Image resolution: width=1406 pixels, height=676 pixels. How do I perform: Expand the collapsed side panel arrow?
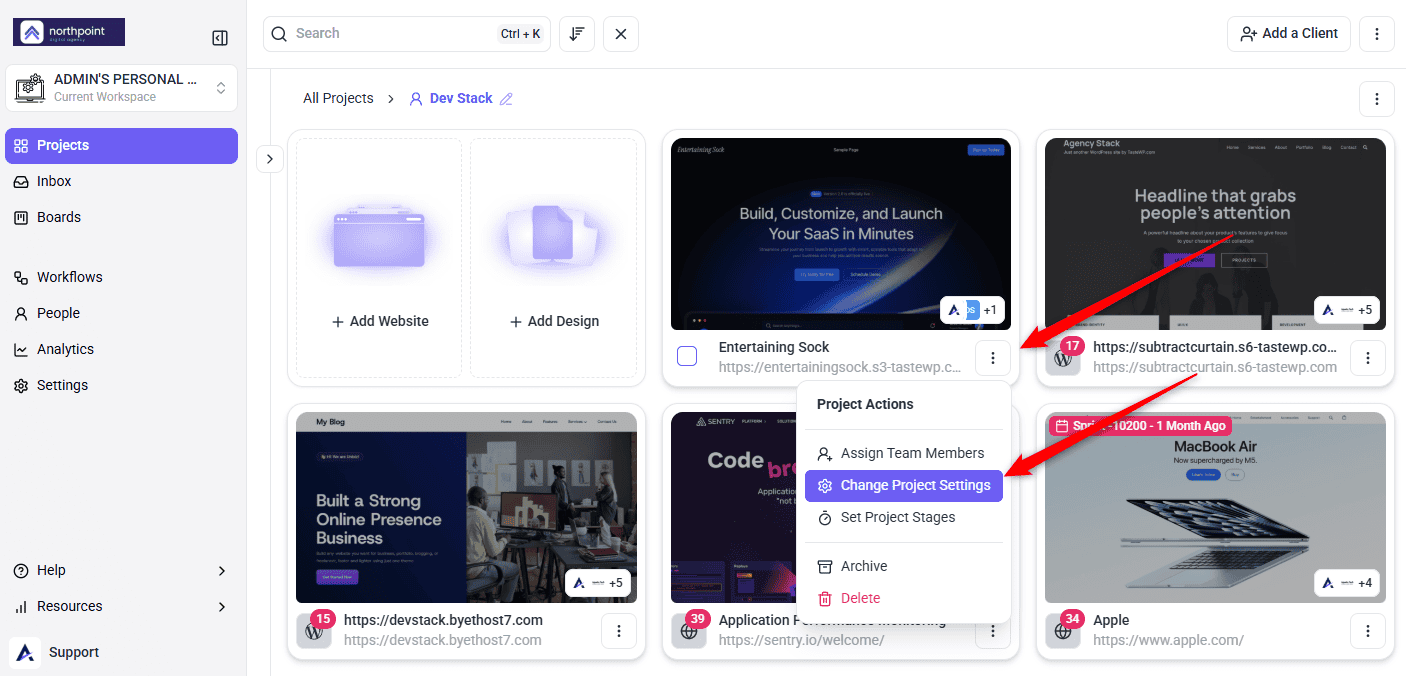[x=270, y=158]
